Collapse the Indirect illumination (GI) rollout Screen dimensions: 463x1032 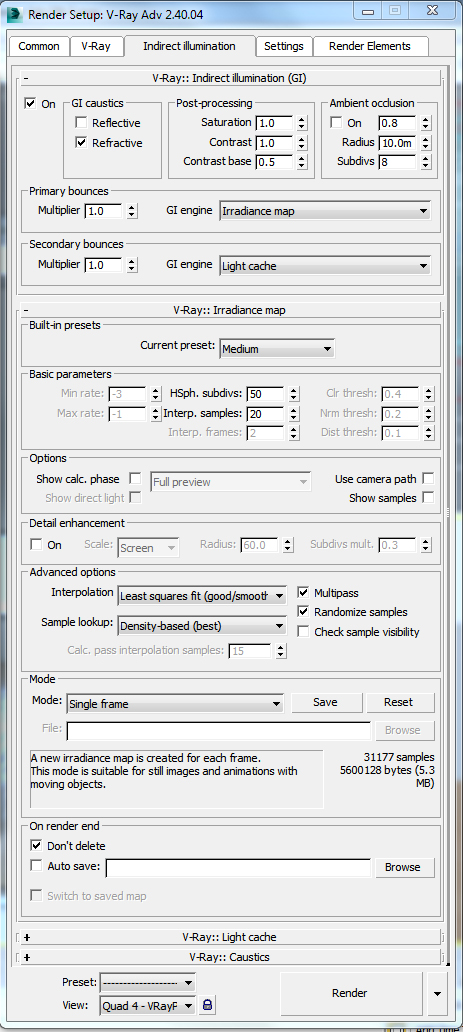231,78
